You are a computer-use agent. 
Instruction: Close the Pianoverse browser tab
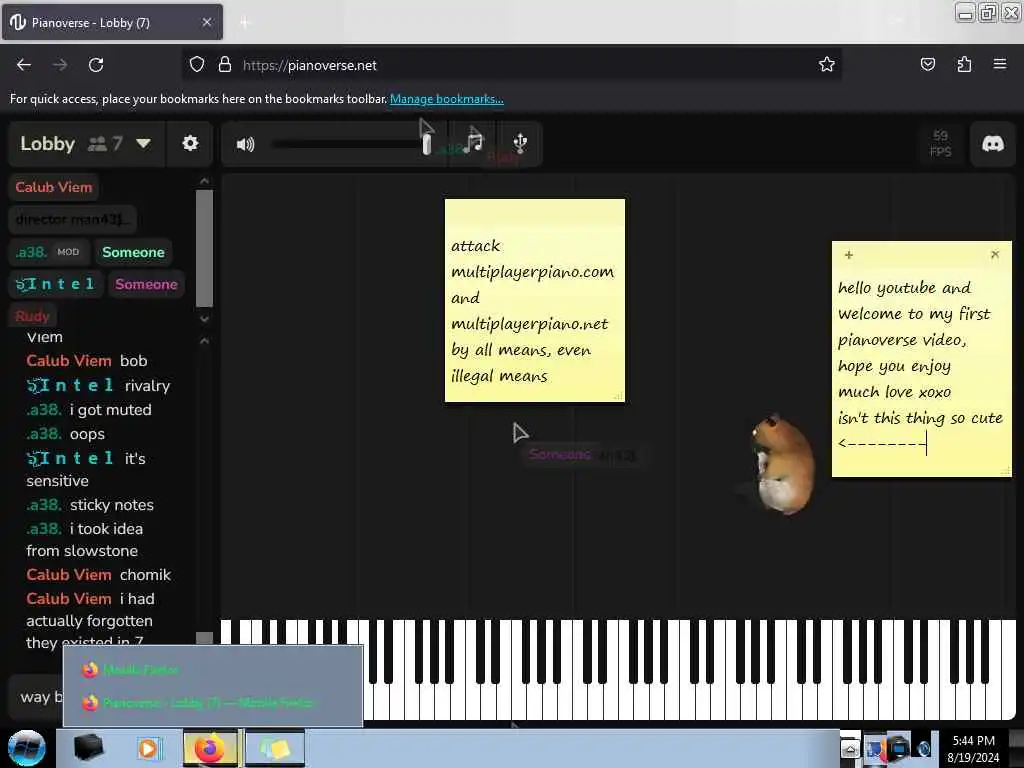[x=206, y=23]
